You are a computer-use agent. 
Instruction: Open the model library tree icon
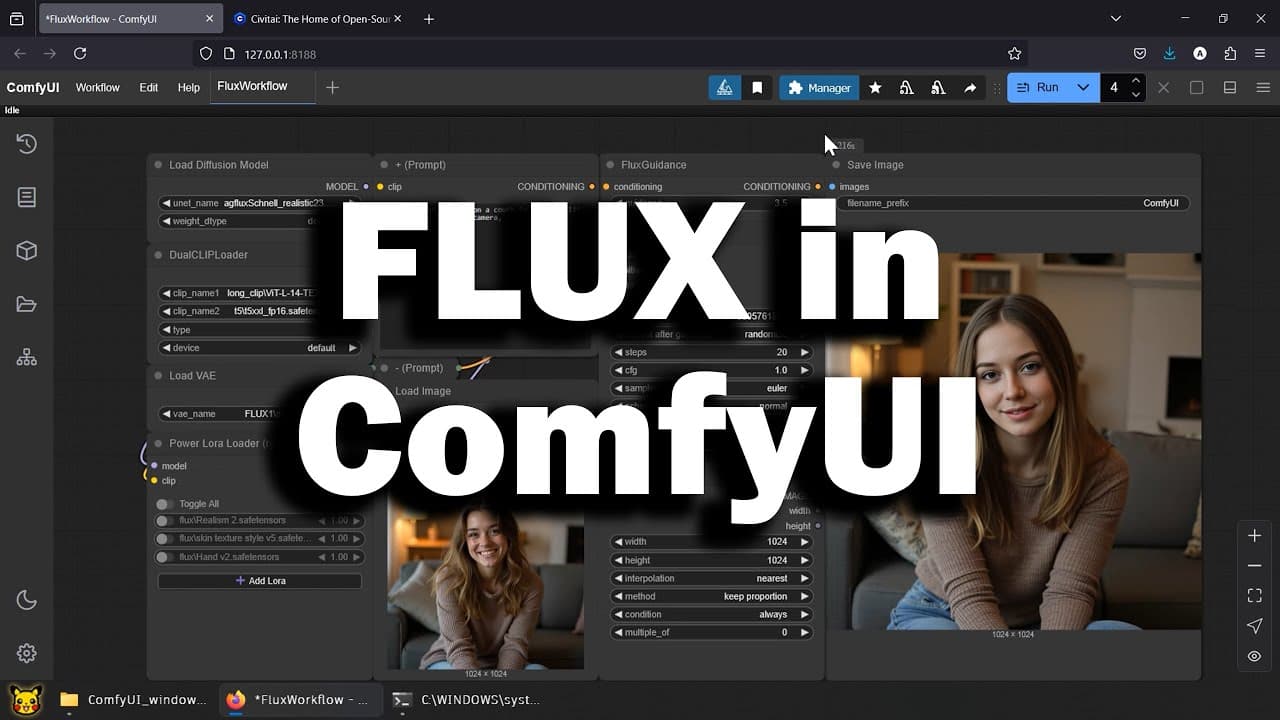point(27,357)
